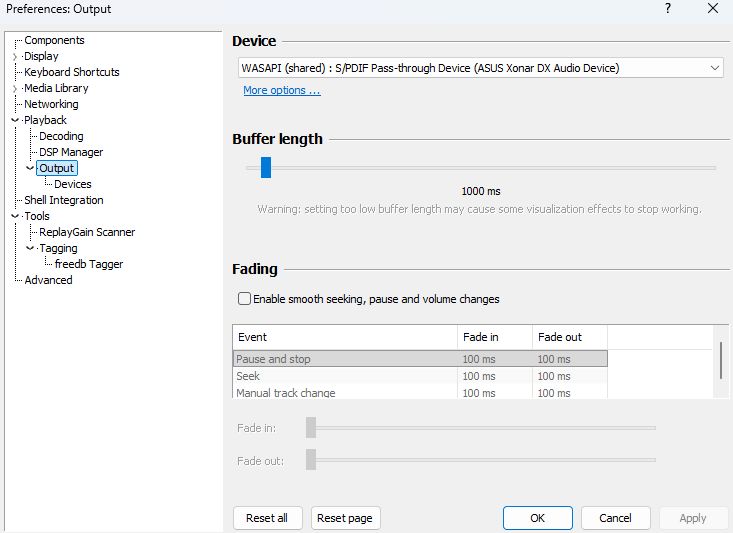733x533 pixels.
Task: Open the Networking preferences page
Action: coord(51,104)
